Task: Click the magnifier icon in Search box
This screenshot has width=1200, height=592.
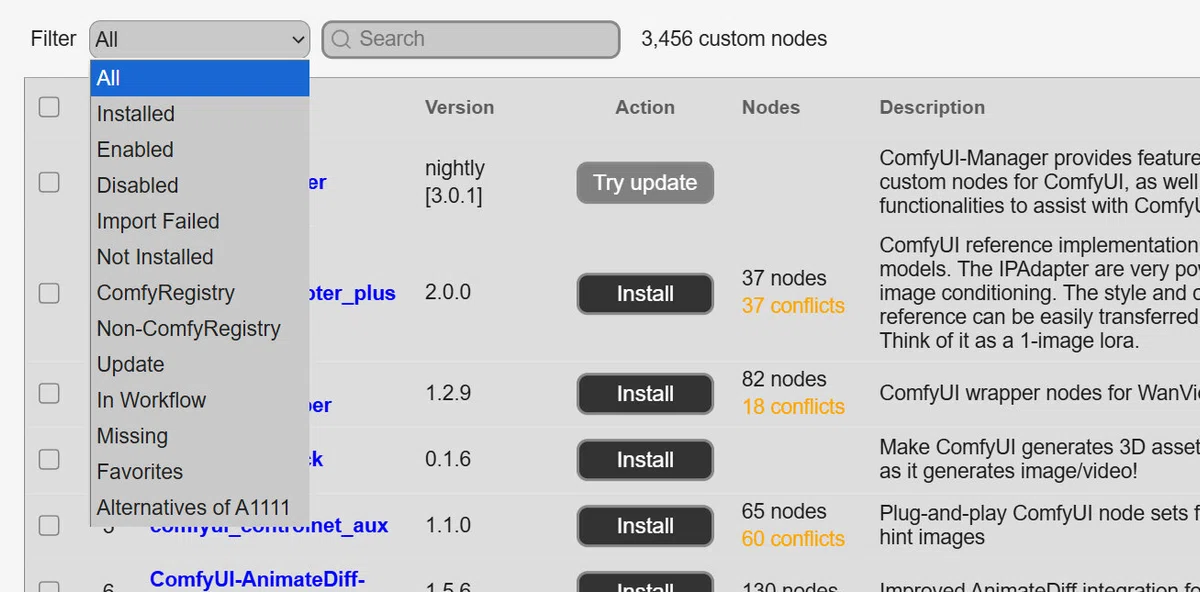Action: pyautogui.click(x=341, y=39)
